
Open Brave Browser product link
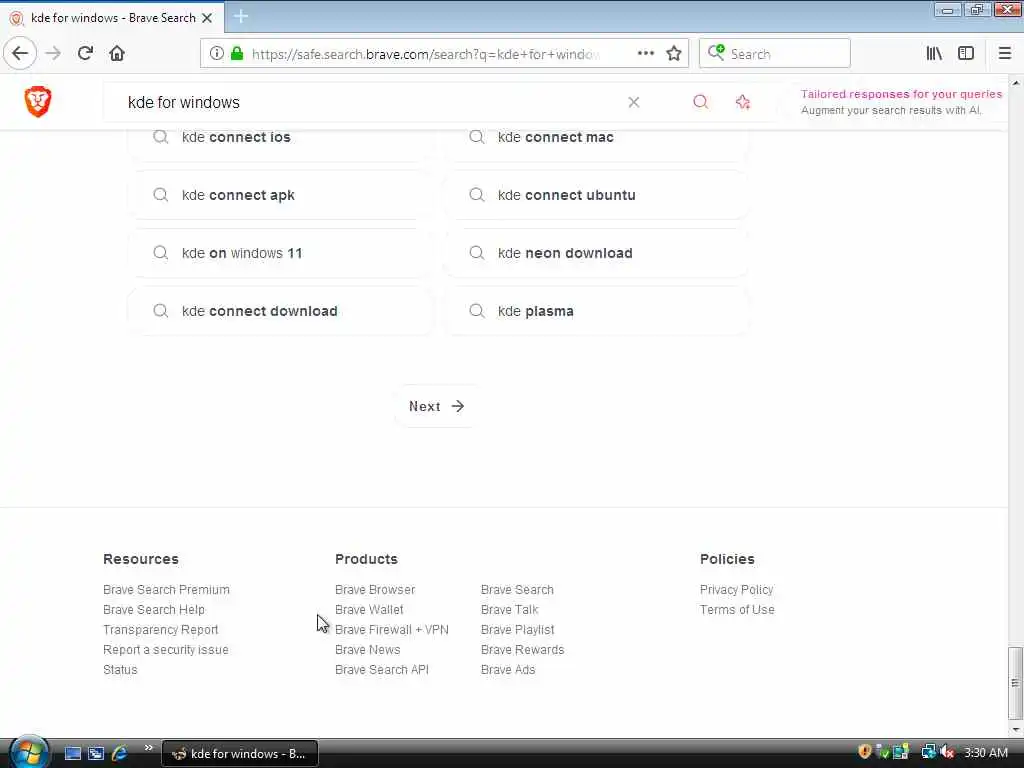pyautogui.click(x=375, y=590)
